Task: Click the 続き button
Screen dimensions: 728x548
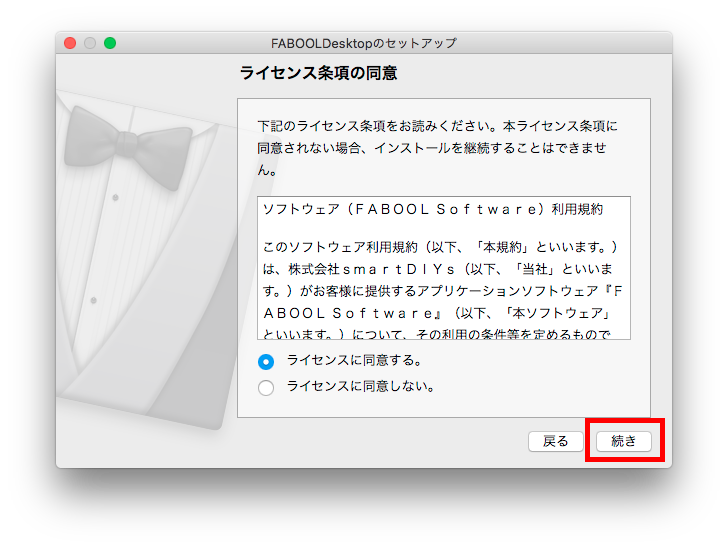Action: (624, 441)
